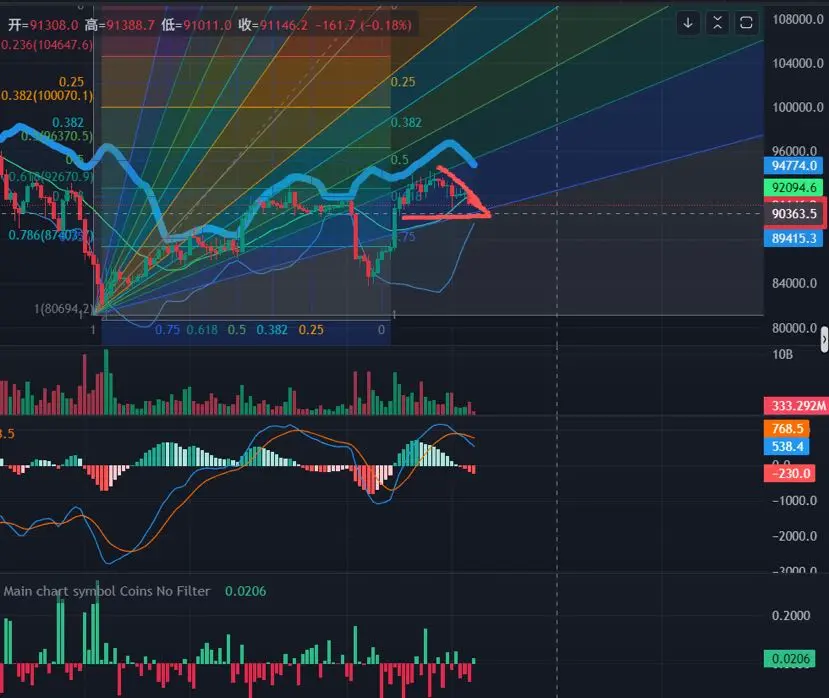Viewport: 829px width, 698px height.
Task: Click the 0.0206 value beside the indicator title
Action: (245, 591)
